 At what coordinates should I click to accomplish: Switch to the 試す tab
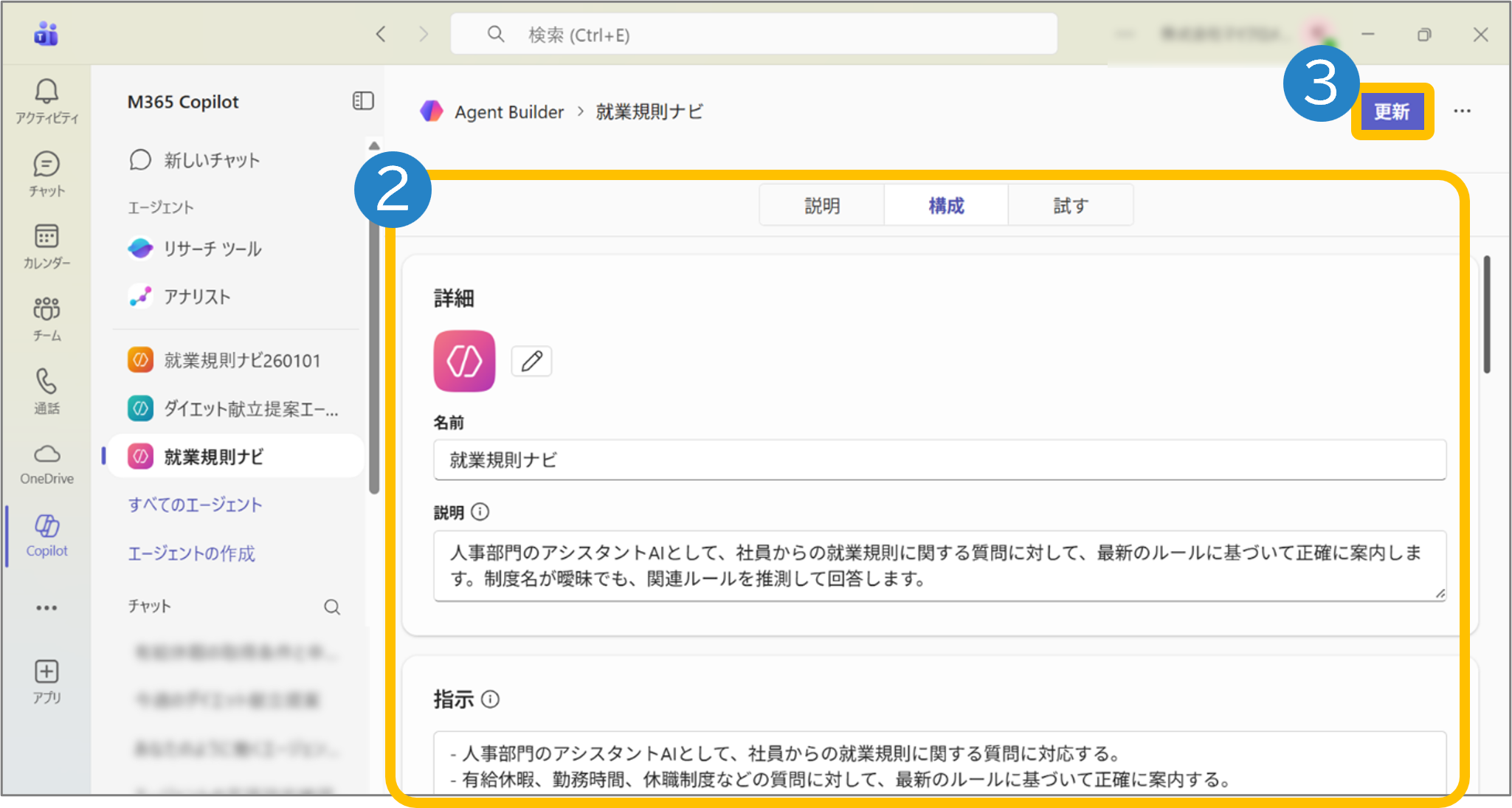coord(1070,205)
